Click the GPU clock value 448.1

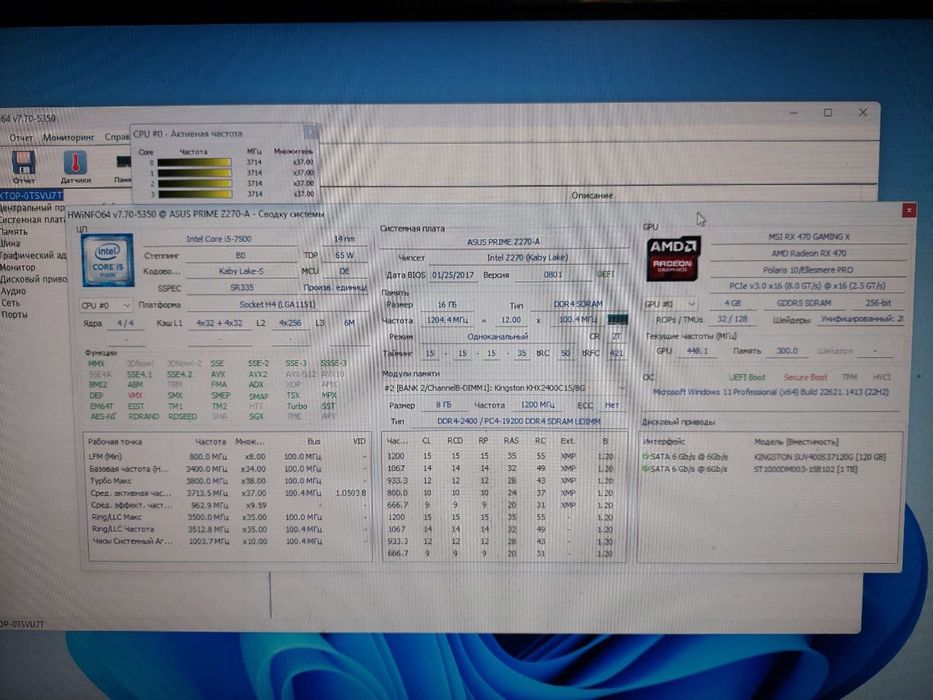click(x=697, y=351)
